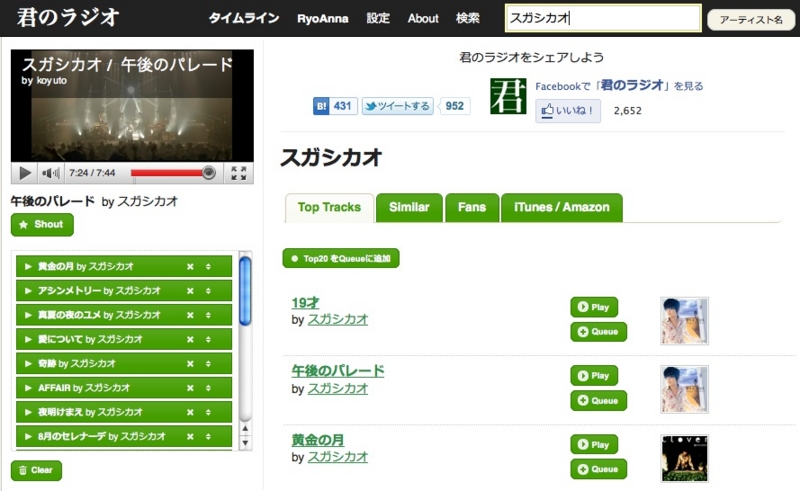Play the video in the player

click(x=24, y=173)
